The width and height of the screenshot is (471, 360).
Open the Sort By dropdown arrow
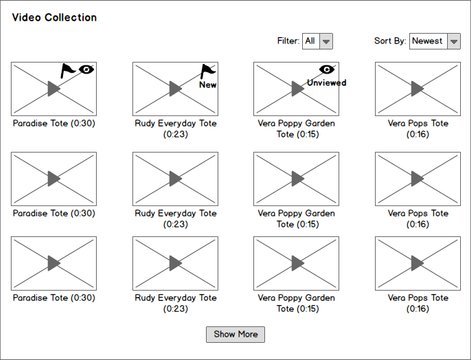454,41
